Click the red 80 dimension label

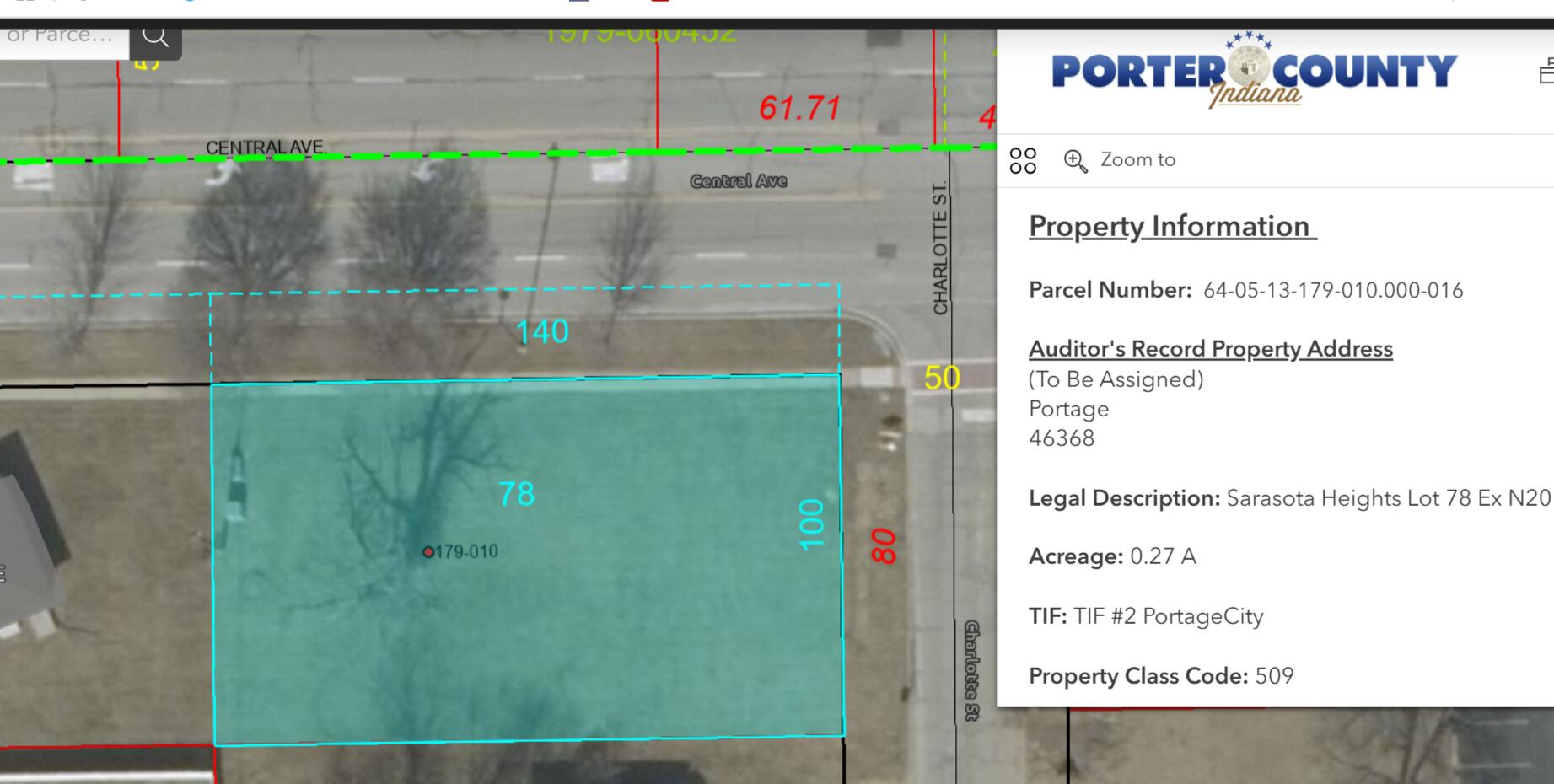click(x=883, y=546)
